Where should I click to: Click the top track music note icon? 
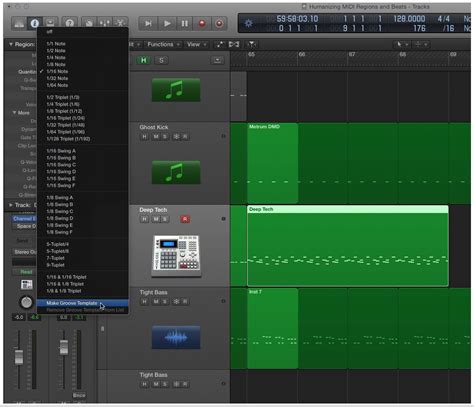pyautogui.click(x=176, y=90)
